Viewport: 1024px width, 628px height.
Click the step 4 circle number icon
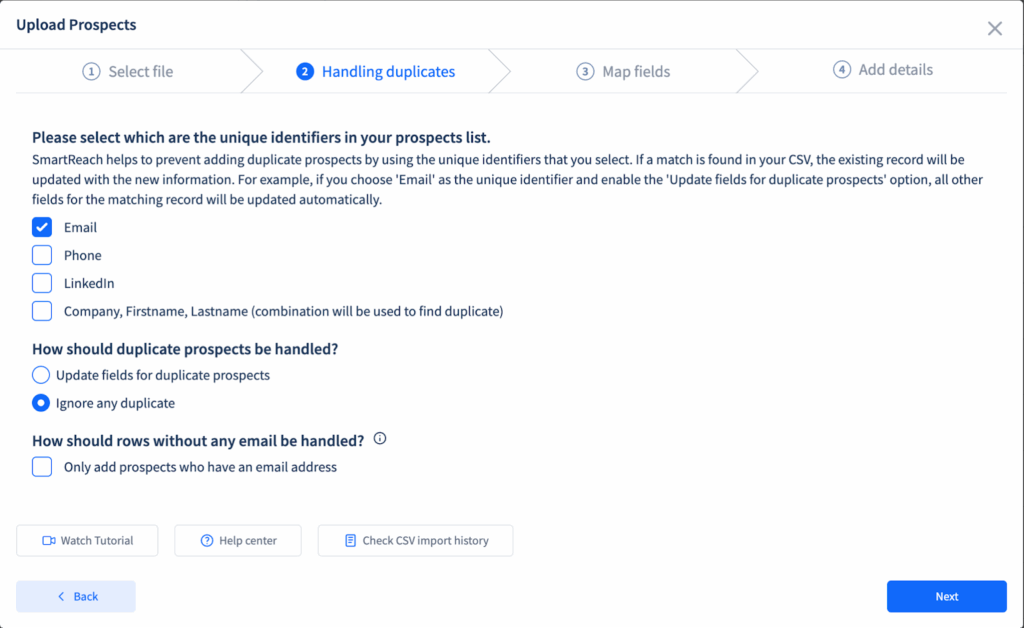(842, 69)
